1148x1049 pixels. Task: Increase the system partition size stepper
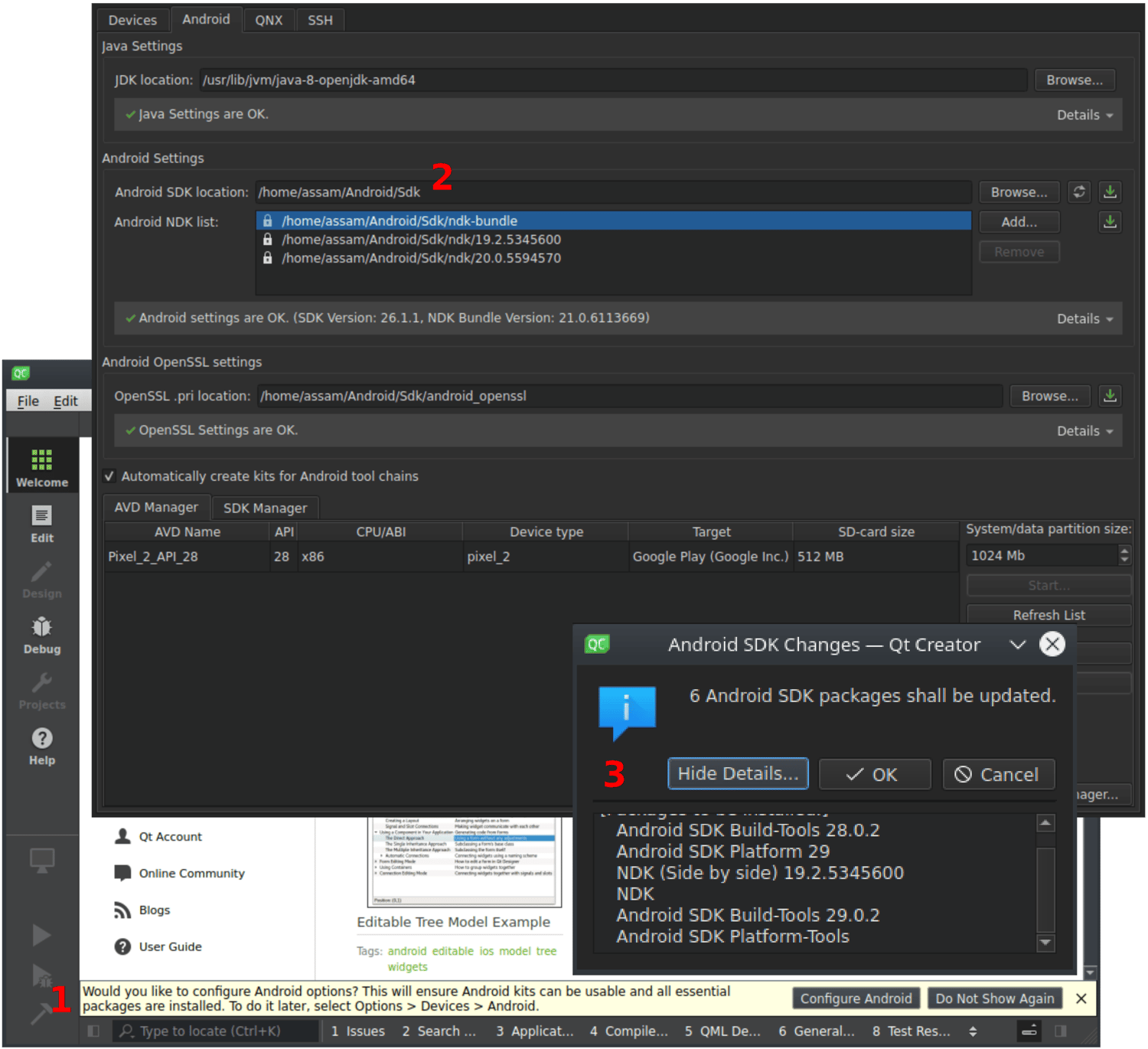click(1124, 551)
